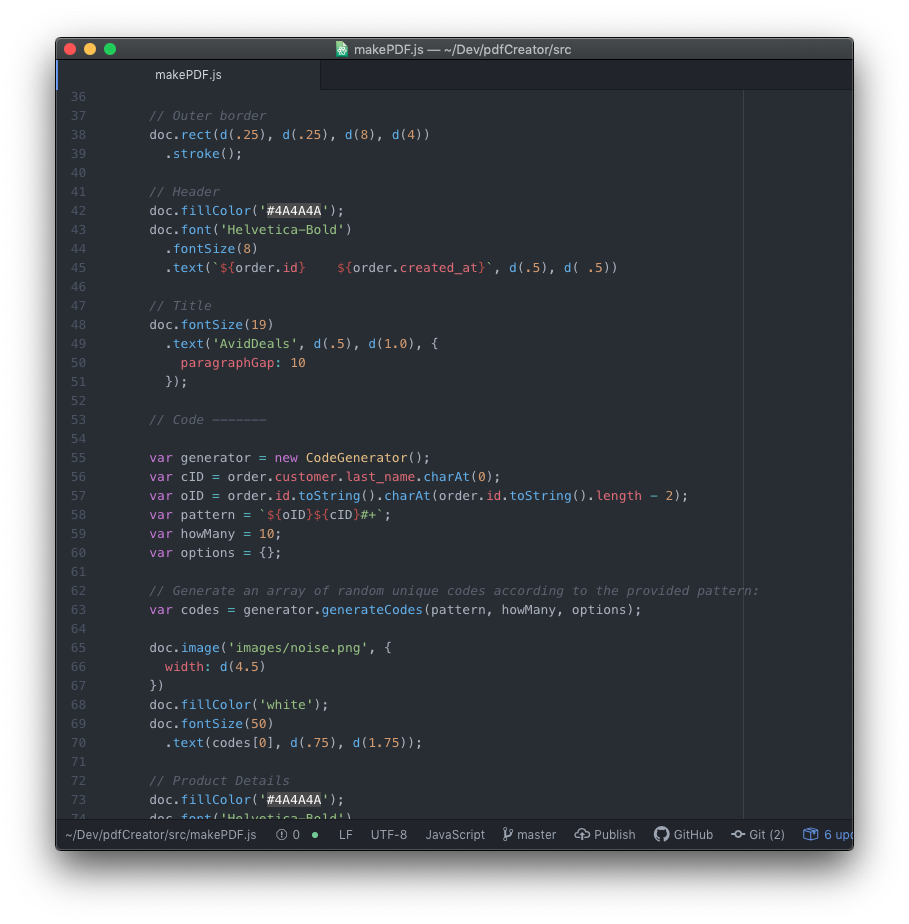Click 'codes[0]' argument on line 70
The width and height of the screenshot is (909, 924).
pos(243,743)
